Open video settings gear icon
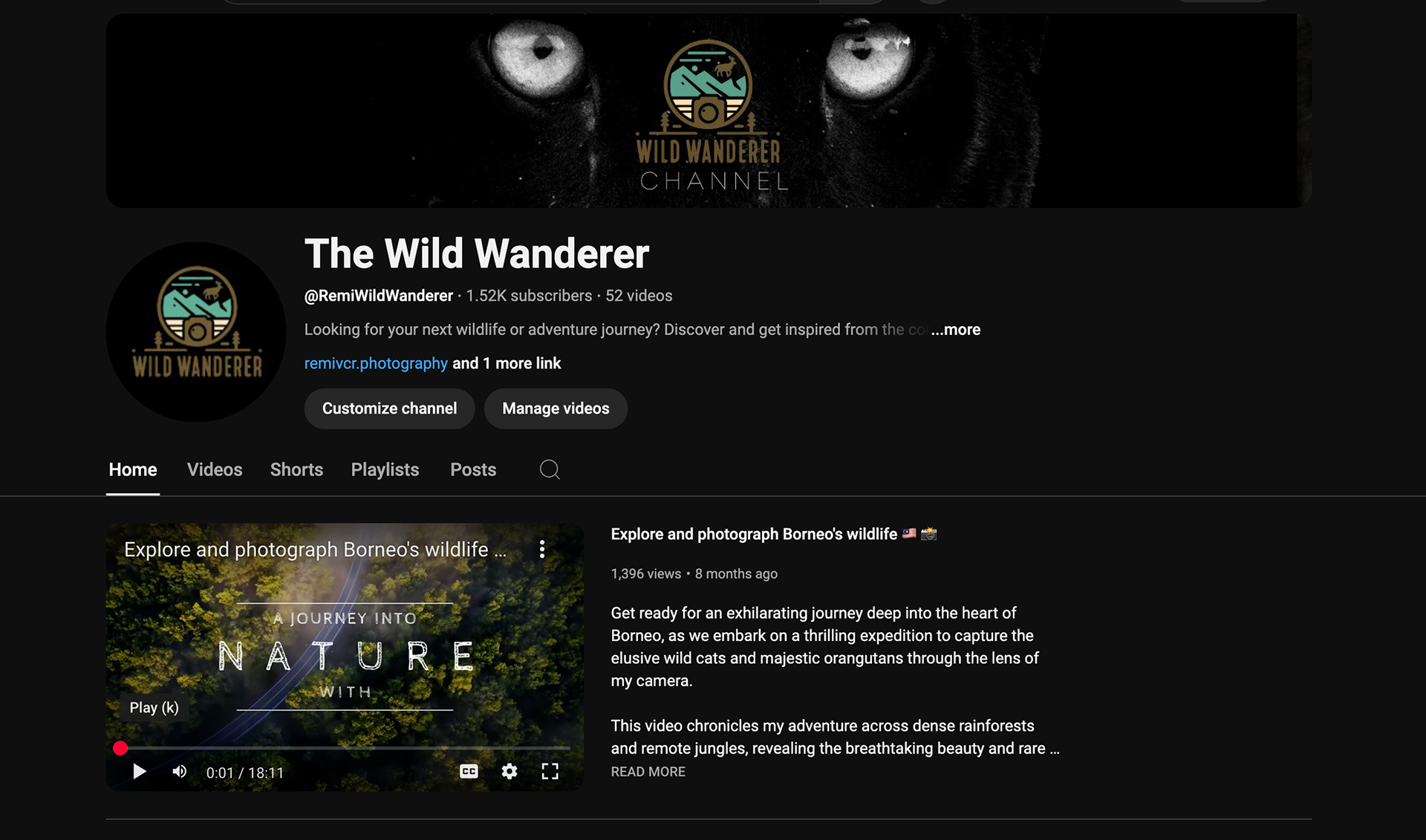This screenshot has height=840, width=1426. point(509,772)
